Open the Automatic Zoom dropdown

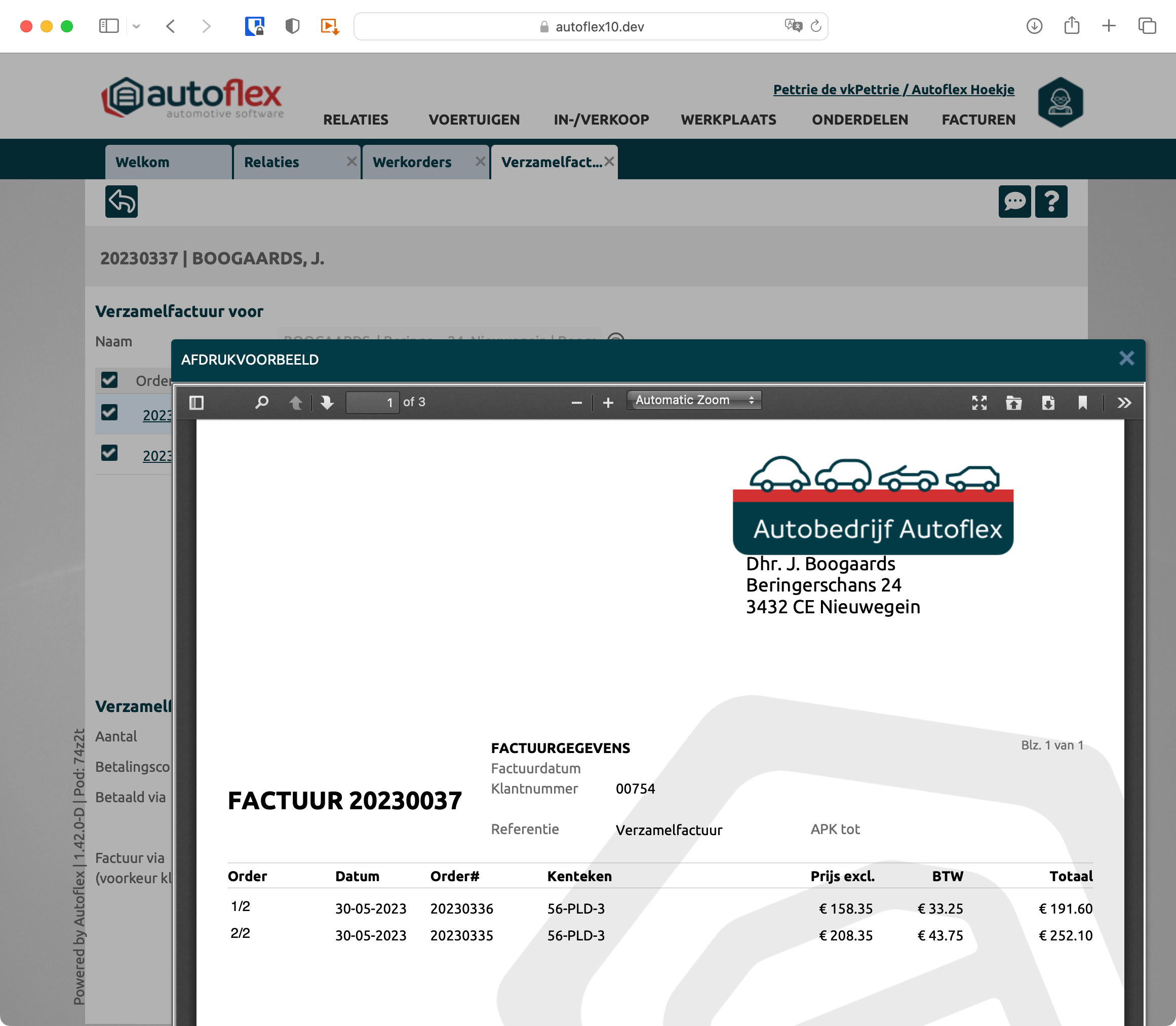click(694, 400)
